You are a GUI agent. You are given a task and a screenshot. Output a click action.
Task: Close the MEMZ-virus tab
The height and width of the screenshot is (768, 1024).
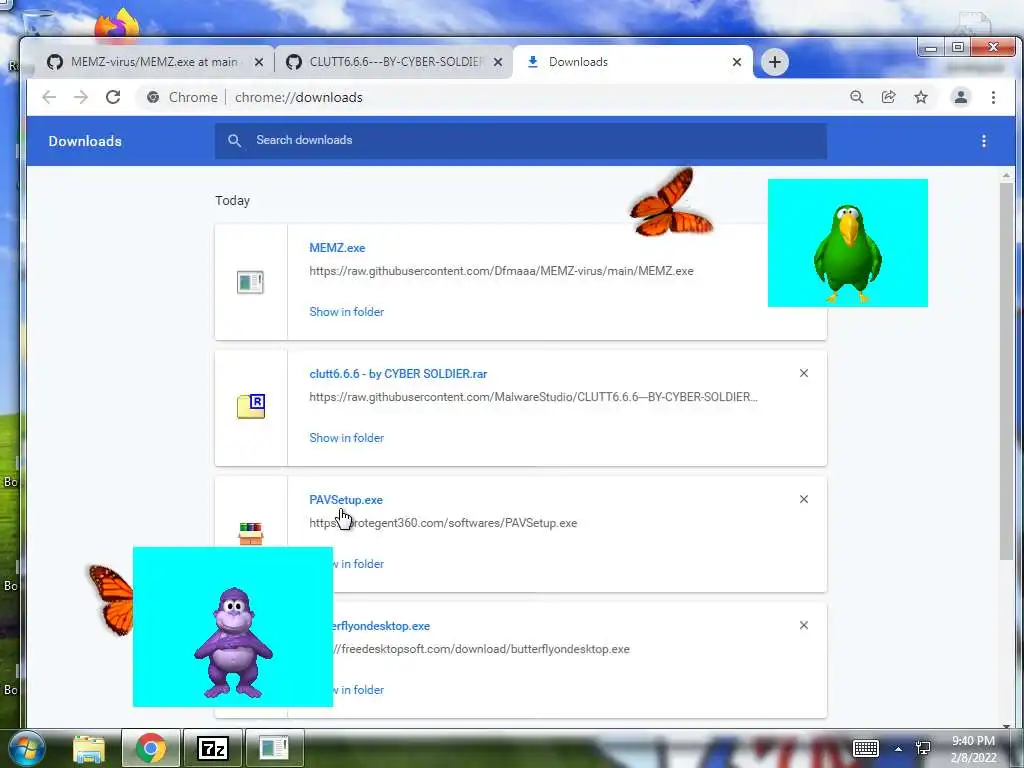click(x=259, y=62)
